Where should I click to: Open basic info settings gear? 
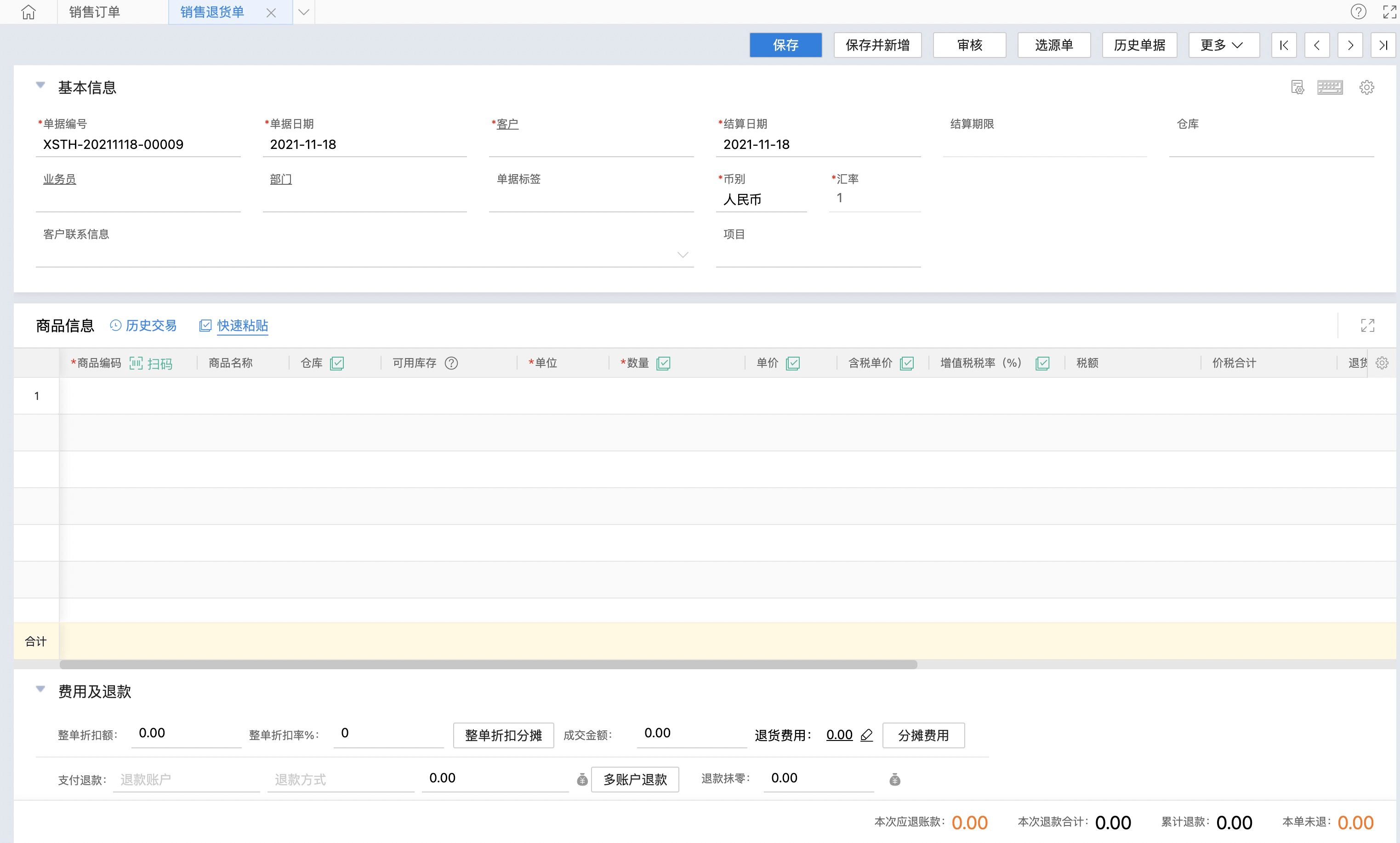(1366, 87)
